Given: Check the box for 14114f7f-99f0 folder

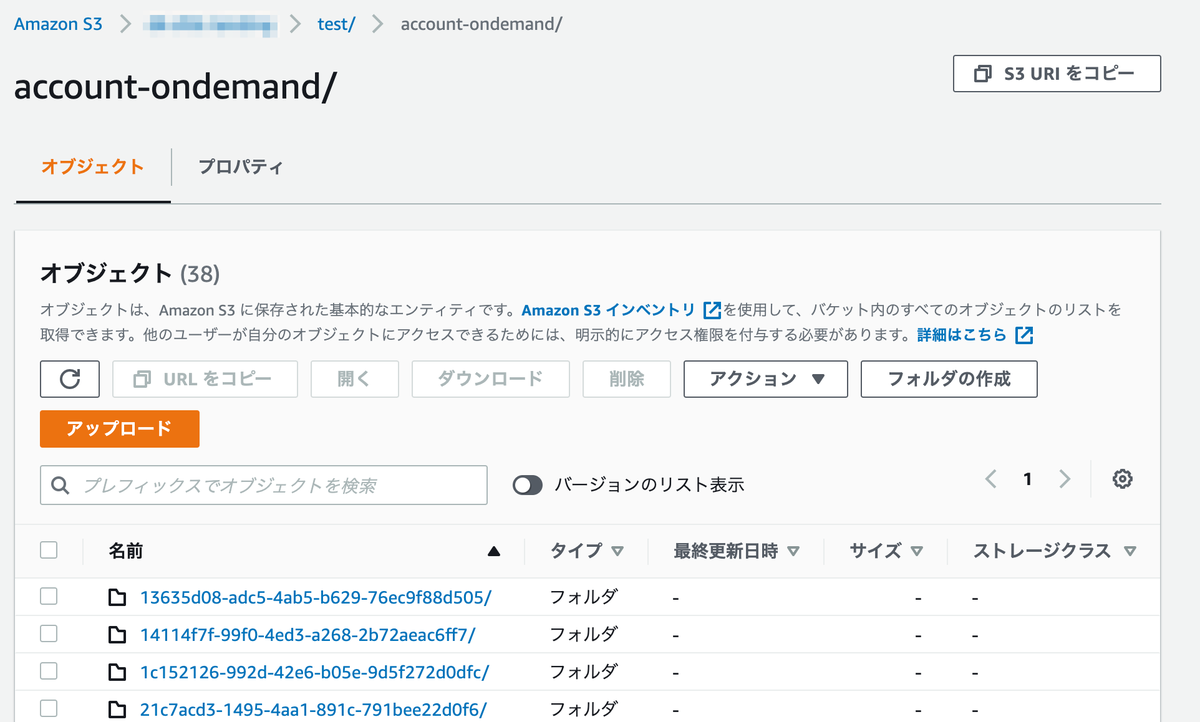Looking at the screenshot, I should point(49,634).
